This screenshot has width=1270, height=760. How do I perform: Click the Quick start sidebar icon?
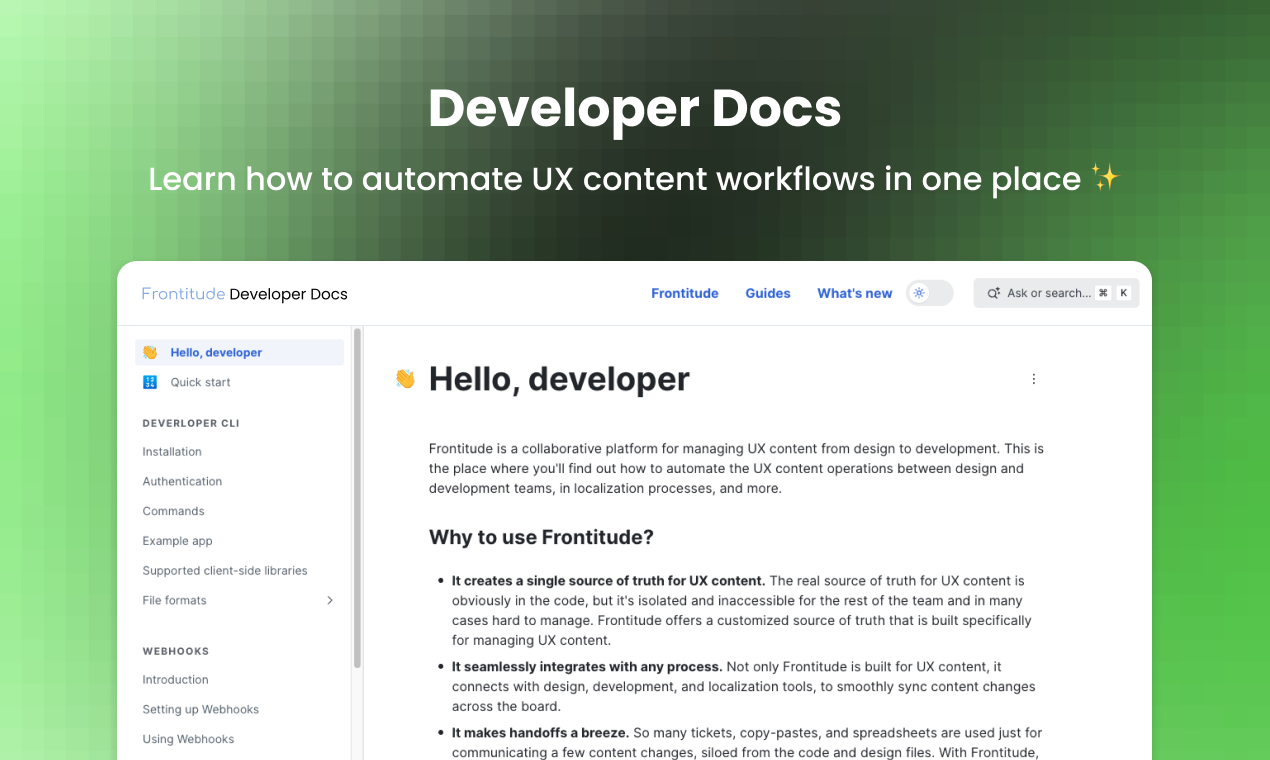point(150,382)
